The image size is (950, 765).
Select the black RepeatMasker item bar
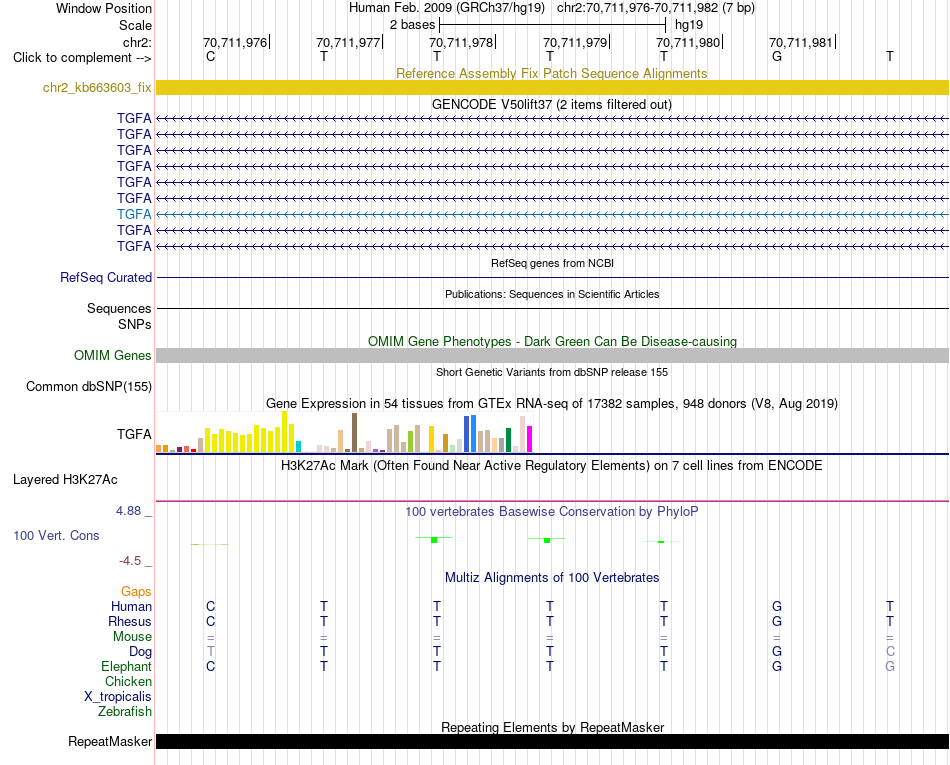point(552,741)
